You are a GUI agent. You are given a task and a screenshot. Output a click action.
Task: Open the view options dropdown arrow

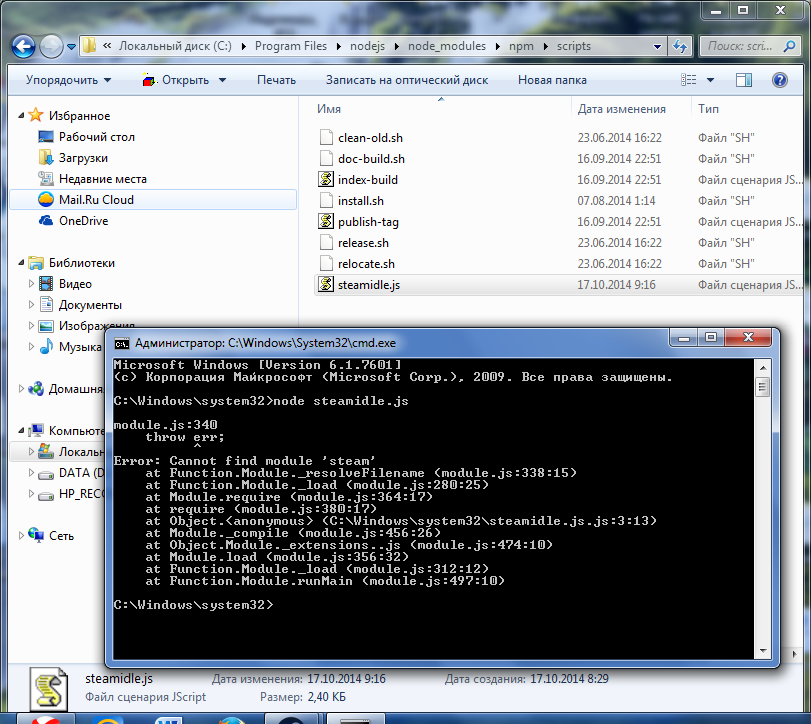710,80
